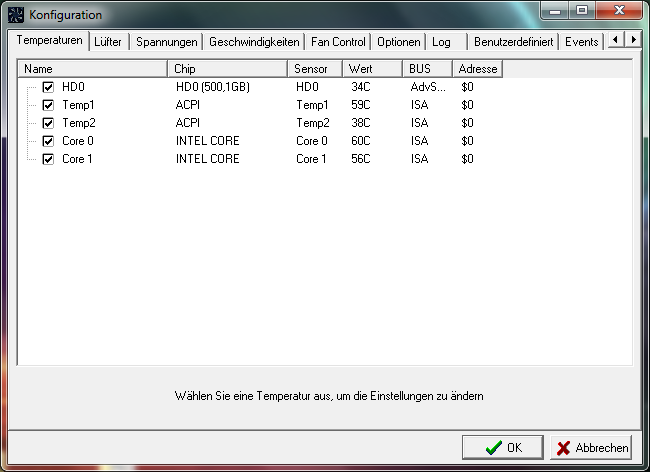
Task: Disable the Core 0 temperature checkbox
Action: (48, 141)
